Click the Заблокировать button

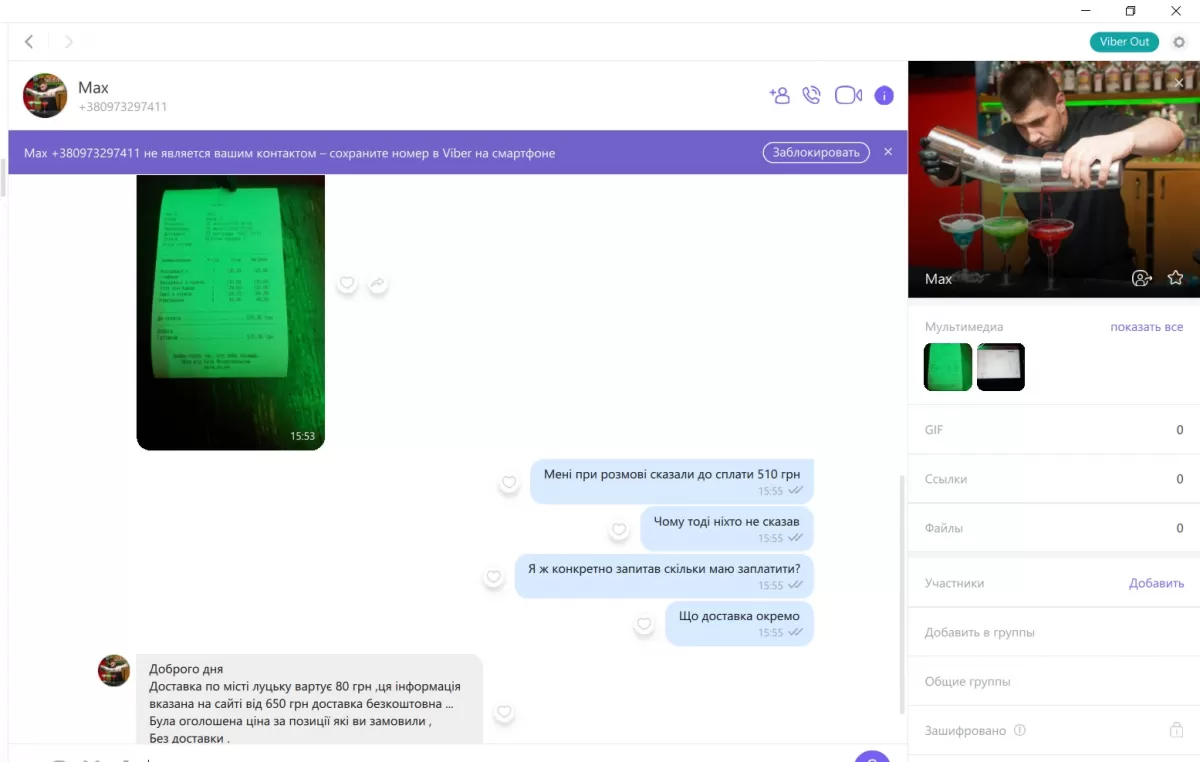click(x=816, y=153)
